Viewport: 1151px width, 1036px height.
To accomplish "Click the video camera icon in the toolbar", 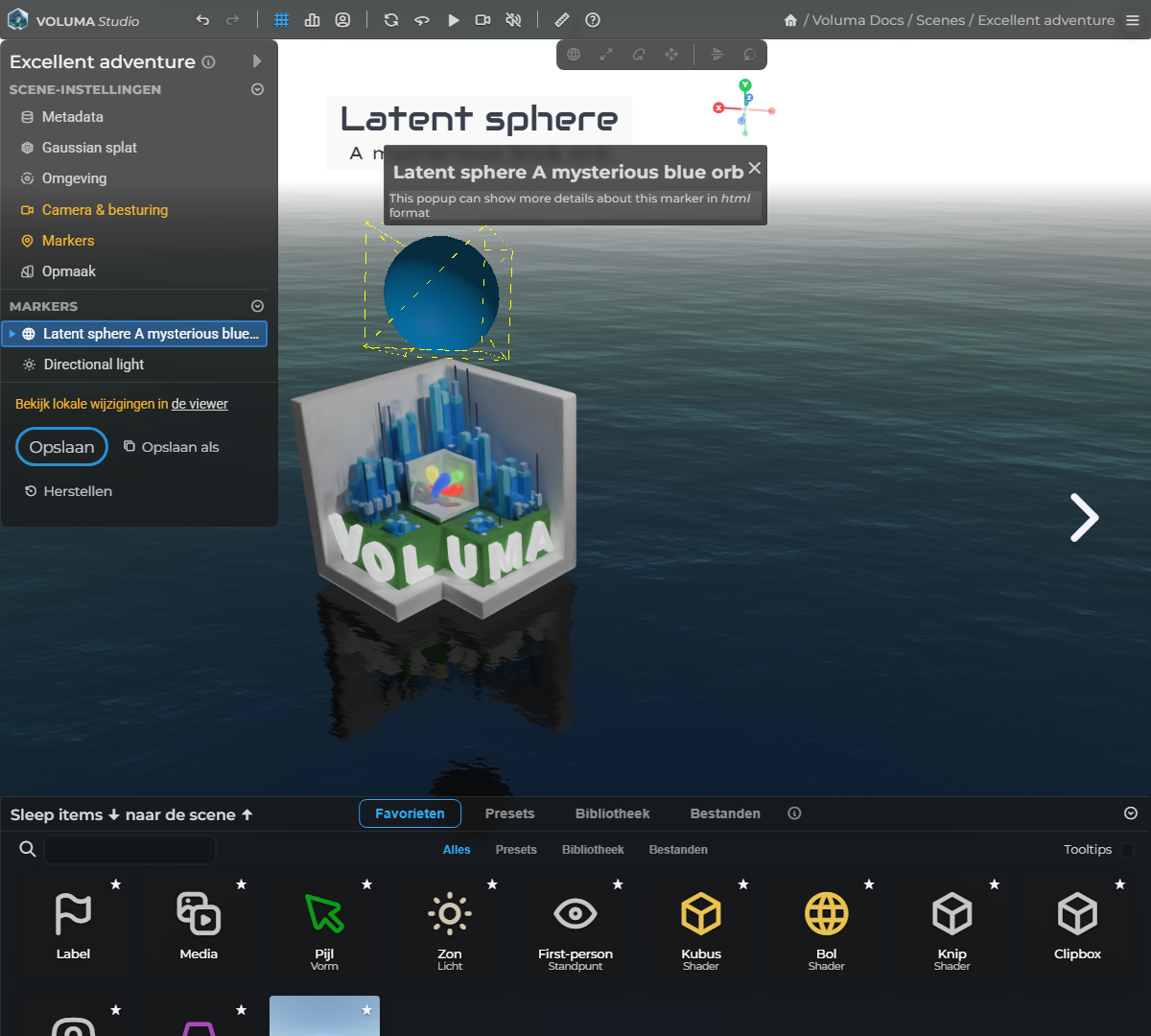I will [x=483, y=20].
